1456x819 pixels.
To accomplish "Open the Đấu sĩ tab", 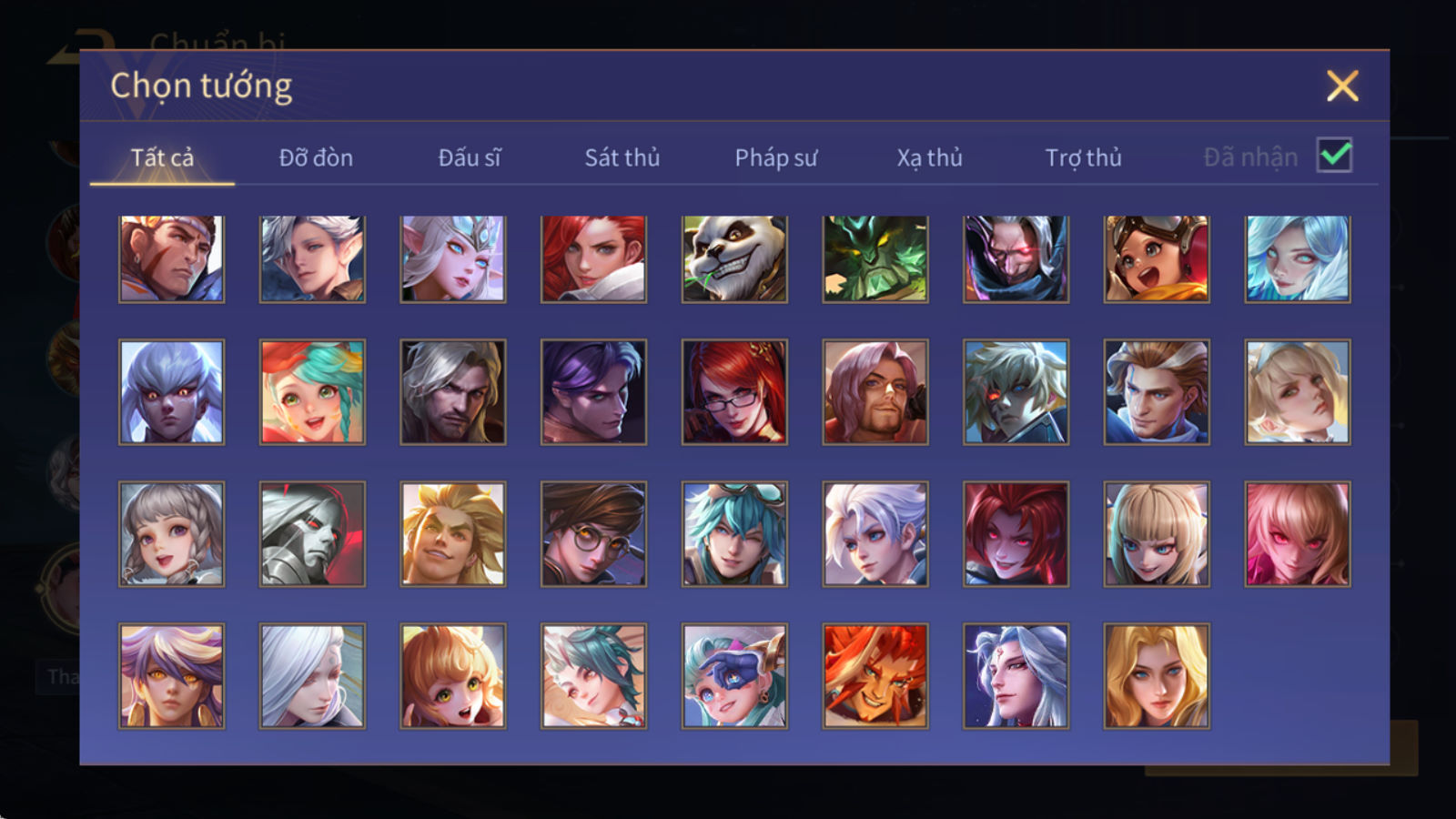I will pyautogui.click(x=470, y=157).
